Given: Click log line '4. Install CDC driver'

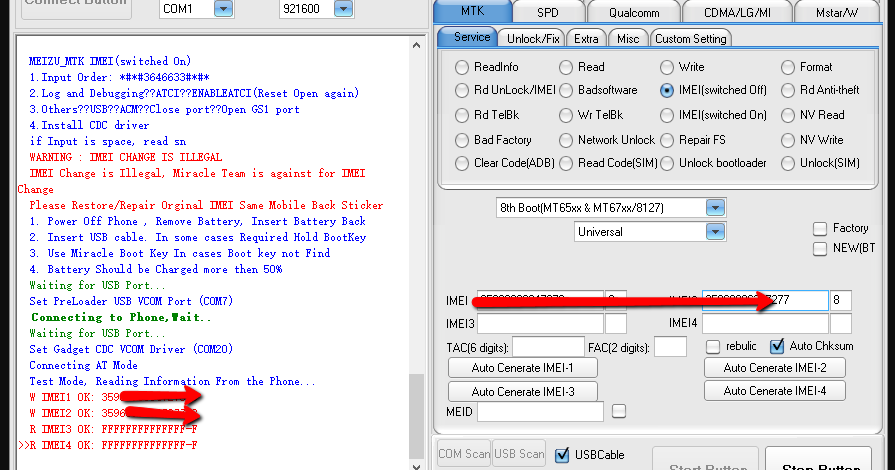Looking at the screenshot, I should (x=89, y=125).
